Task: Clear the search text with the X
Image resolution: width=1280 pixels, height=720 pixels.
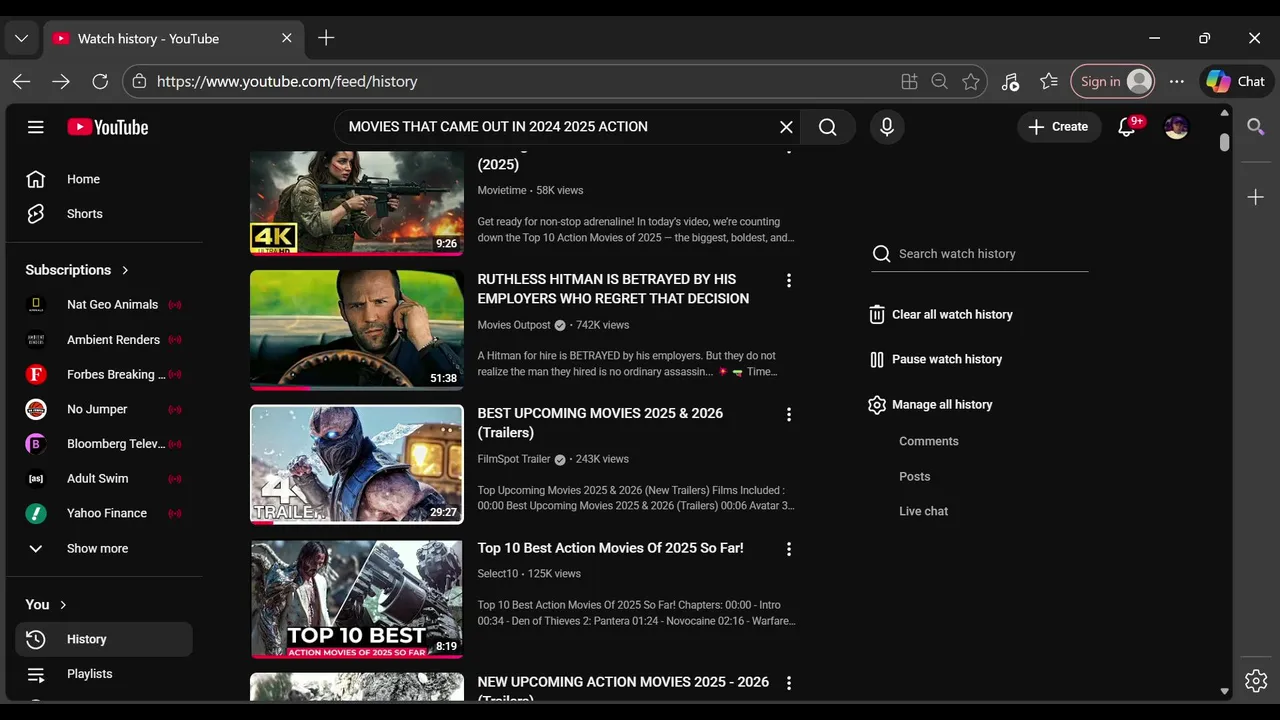Action: click(786, 127)
